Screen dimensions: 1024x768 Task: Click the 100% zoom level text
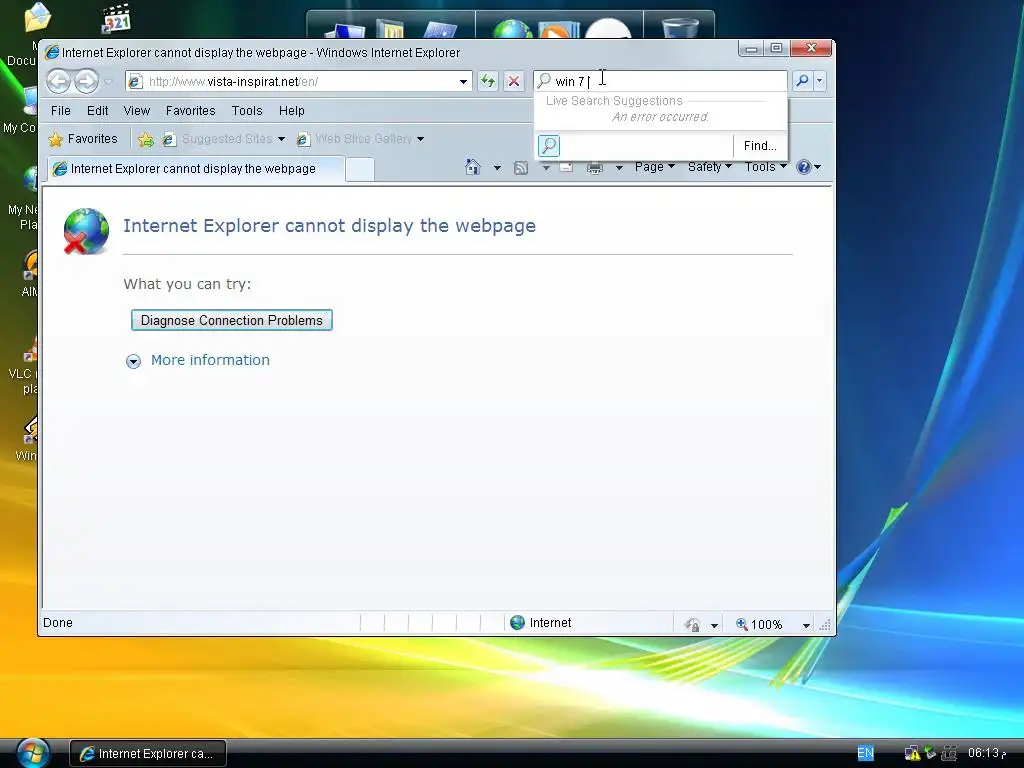tap(767, 625)
